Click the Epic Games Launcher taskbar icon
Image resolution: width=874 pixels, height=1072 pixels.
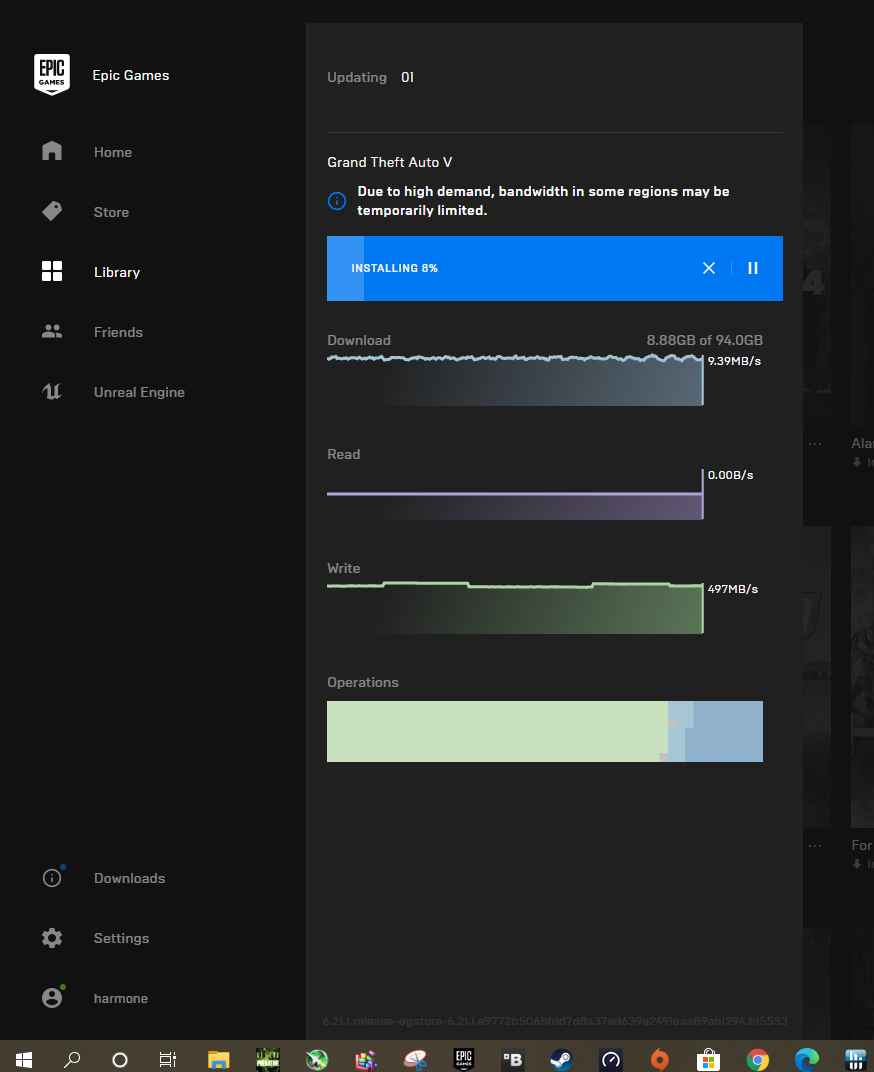tap(464, 1060)
